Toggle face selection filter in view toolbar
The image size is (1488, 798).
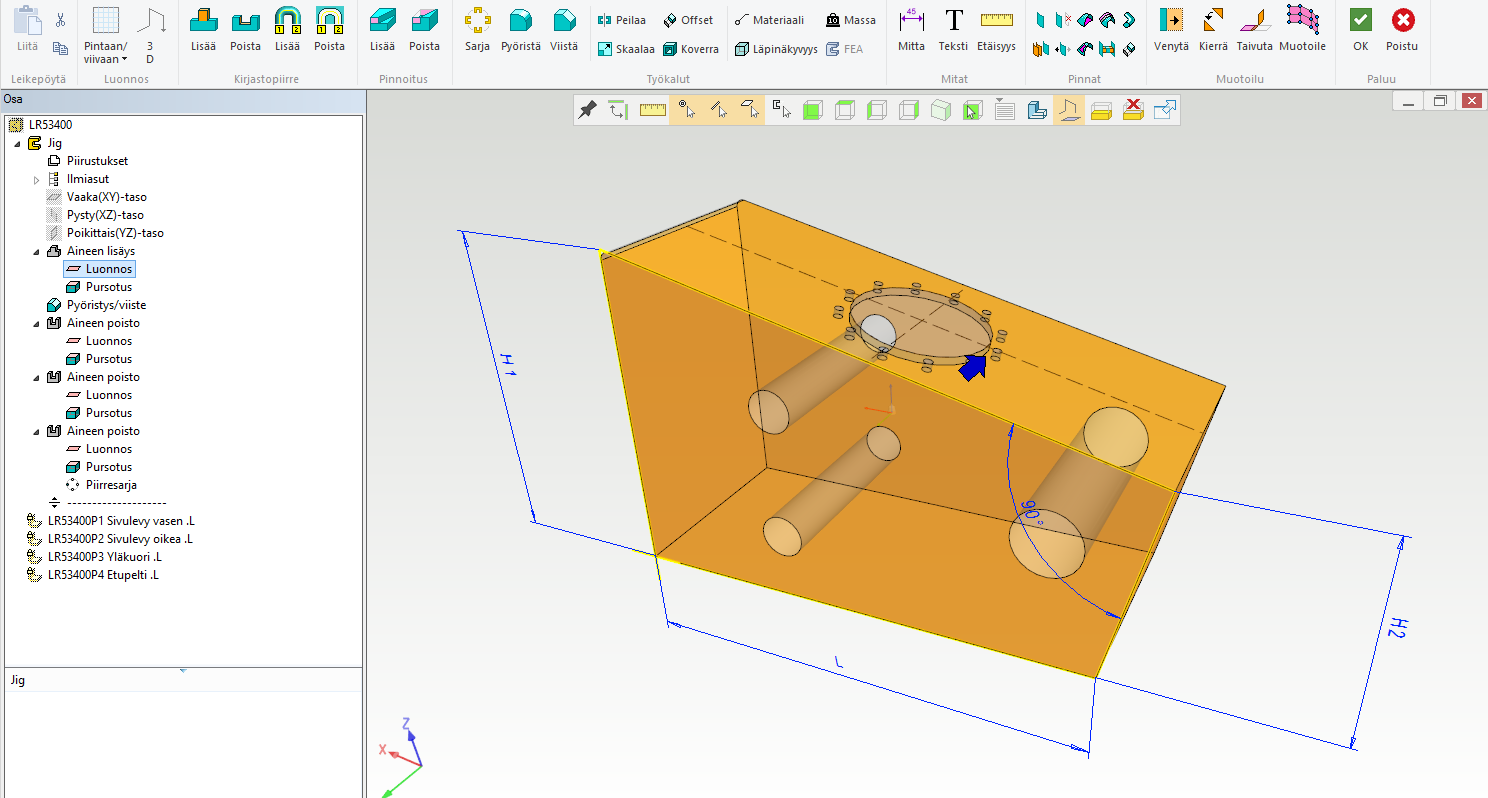click(x=749, y=110)
